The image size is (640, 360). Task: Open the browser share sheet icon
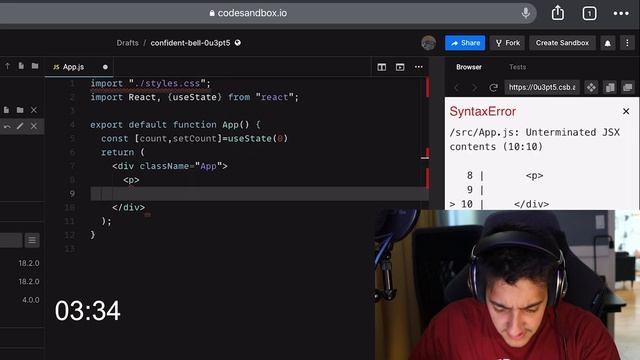click(558, 13)
